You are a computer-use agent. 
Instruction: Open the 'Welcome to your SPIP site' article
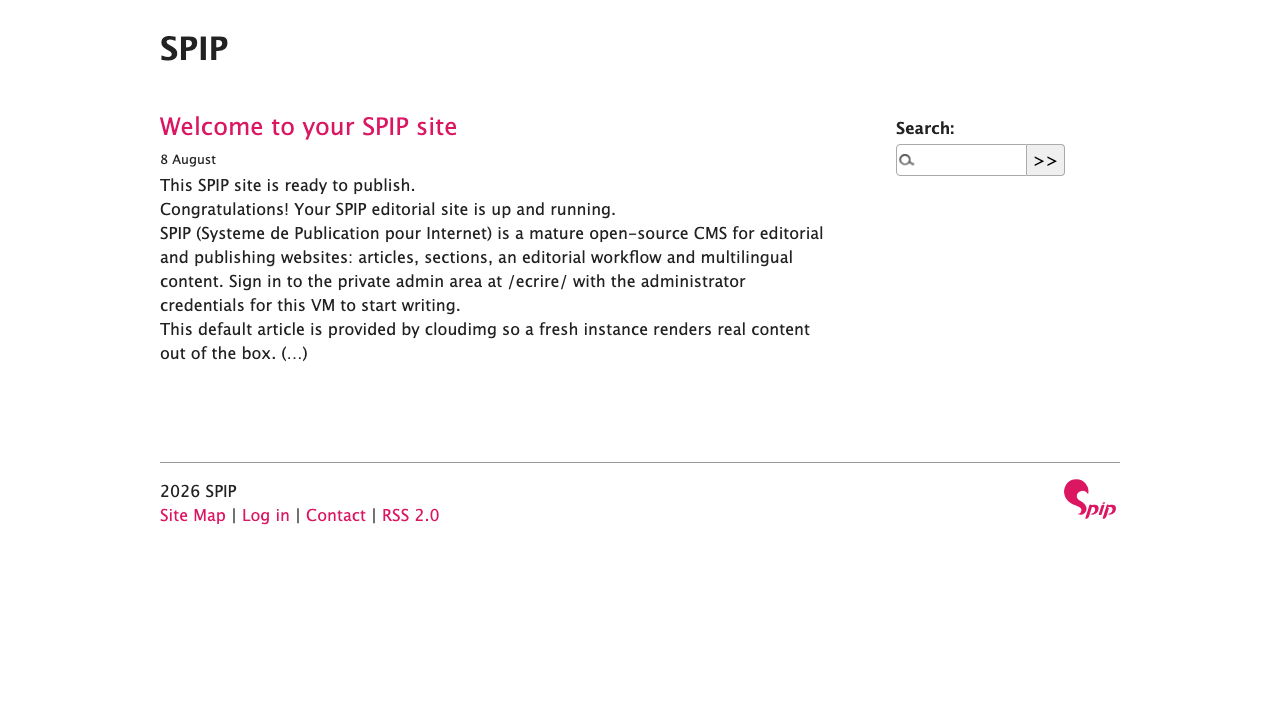pos(308,127)
